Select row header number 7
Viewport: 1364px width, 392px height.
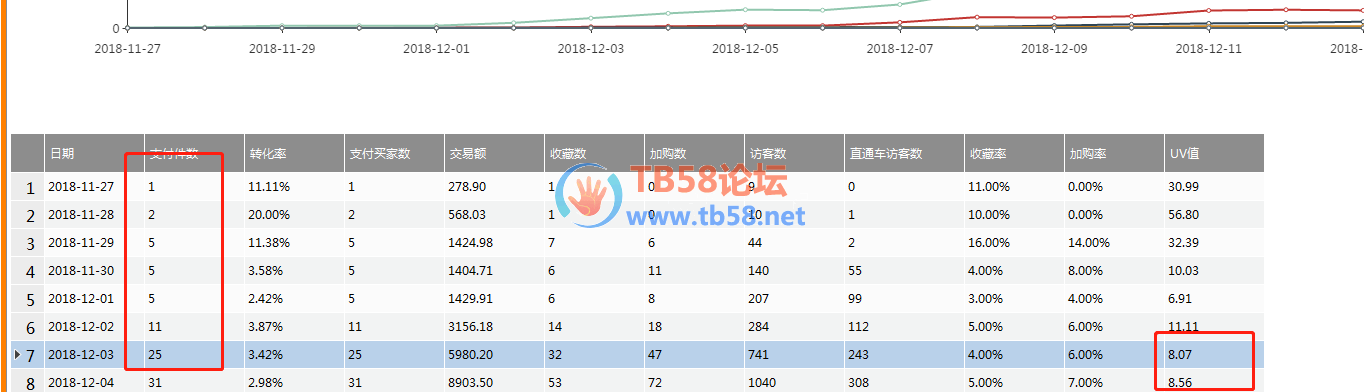pyautogui.click(x=27, y=355)
